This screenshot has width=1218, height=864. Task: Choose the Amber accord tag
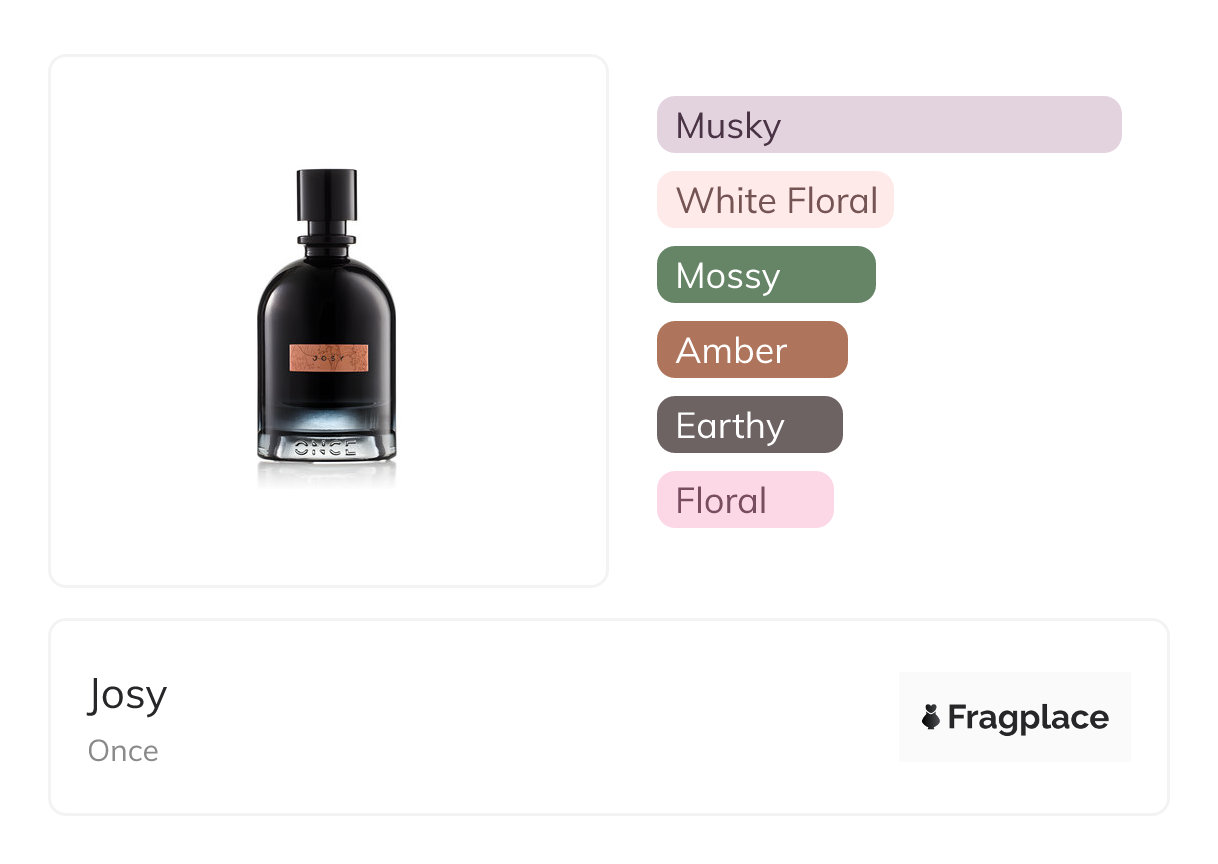pos(752,350)
